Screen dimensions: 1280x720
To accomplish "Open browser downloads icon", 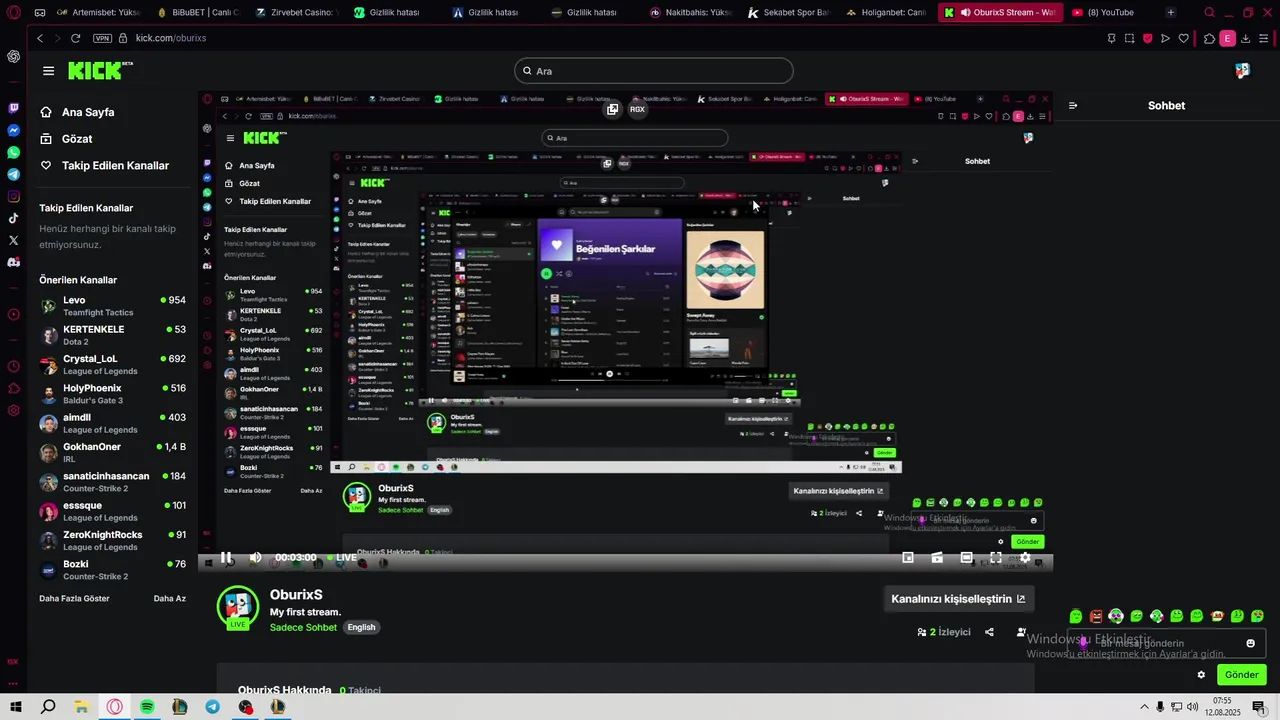I will (1246, 38).
